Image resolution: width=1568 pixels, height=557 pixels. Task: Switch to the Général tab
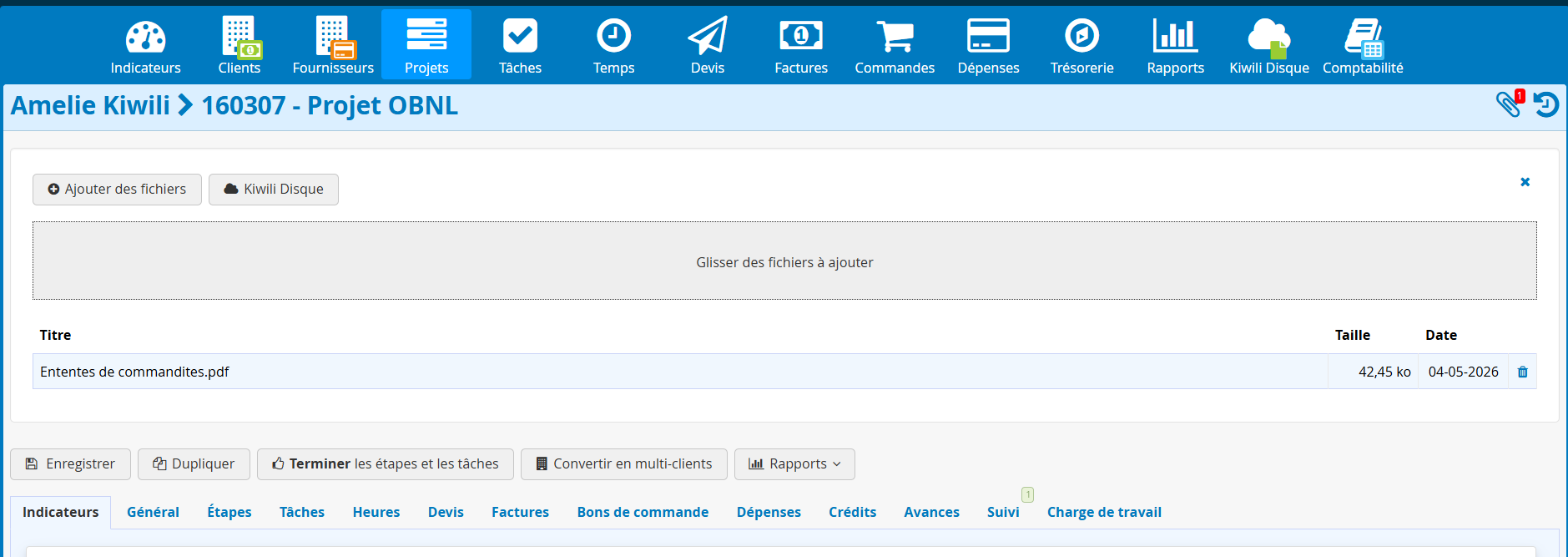point(153,512)
